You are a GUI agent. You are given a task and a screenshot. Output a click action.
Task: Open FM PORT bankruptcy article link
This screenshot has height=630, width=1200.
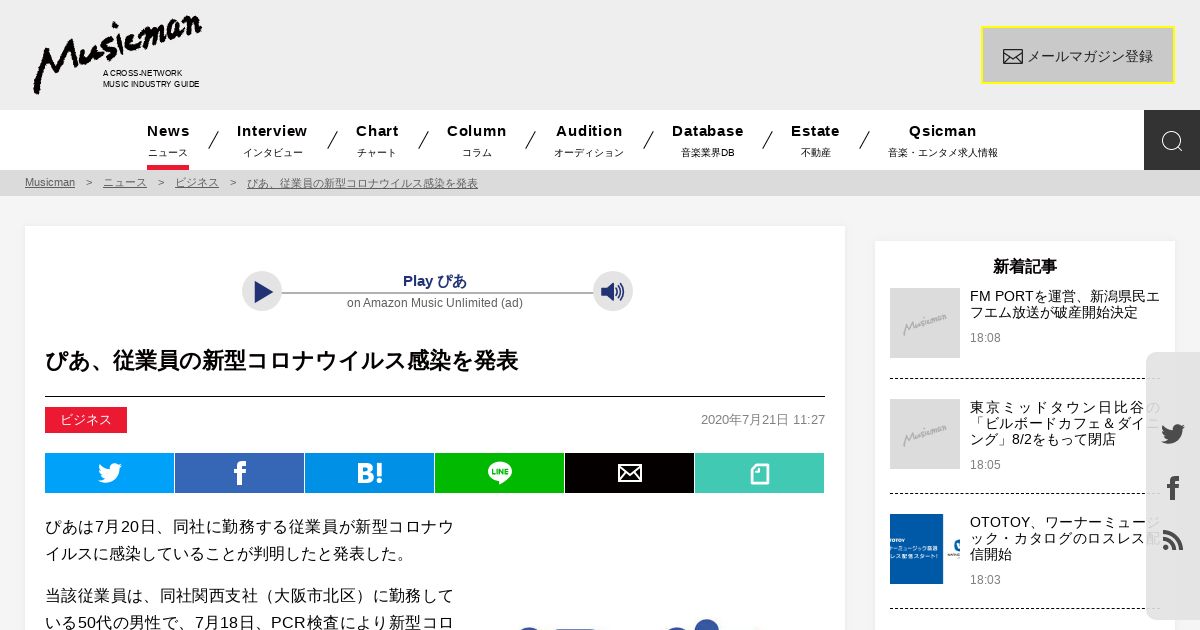tap(1065, 304)
